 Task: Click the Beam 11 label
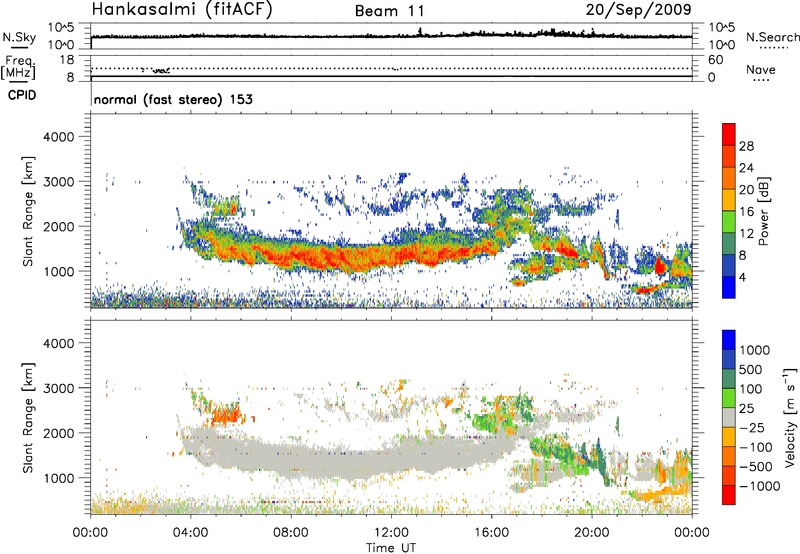[x=390, y=11]
